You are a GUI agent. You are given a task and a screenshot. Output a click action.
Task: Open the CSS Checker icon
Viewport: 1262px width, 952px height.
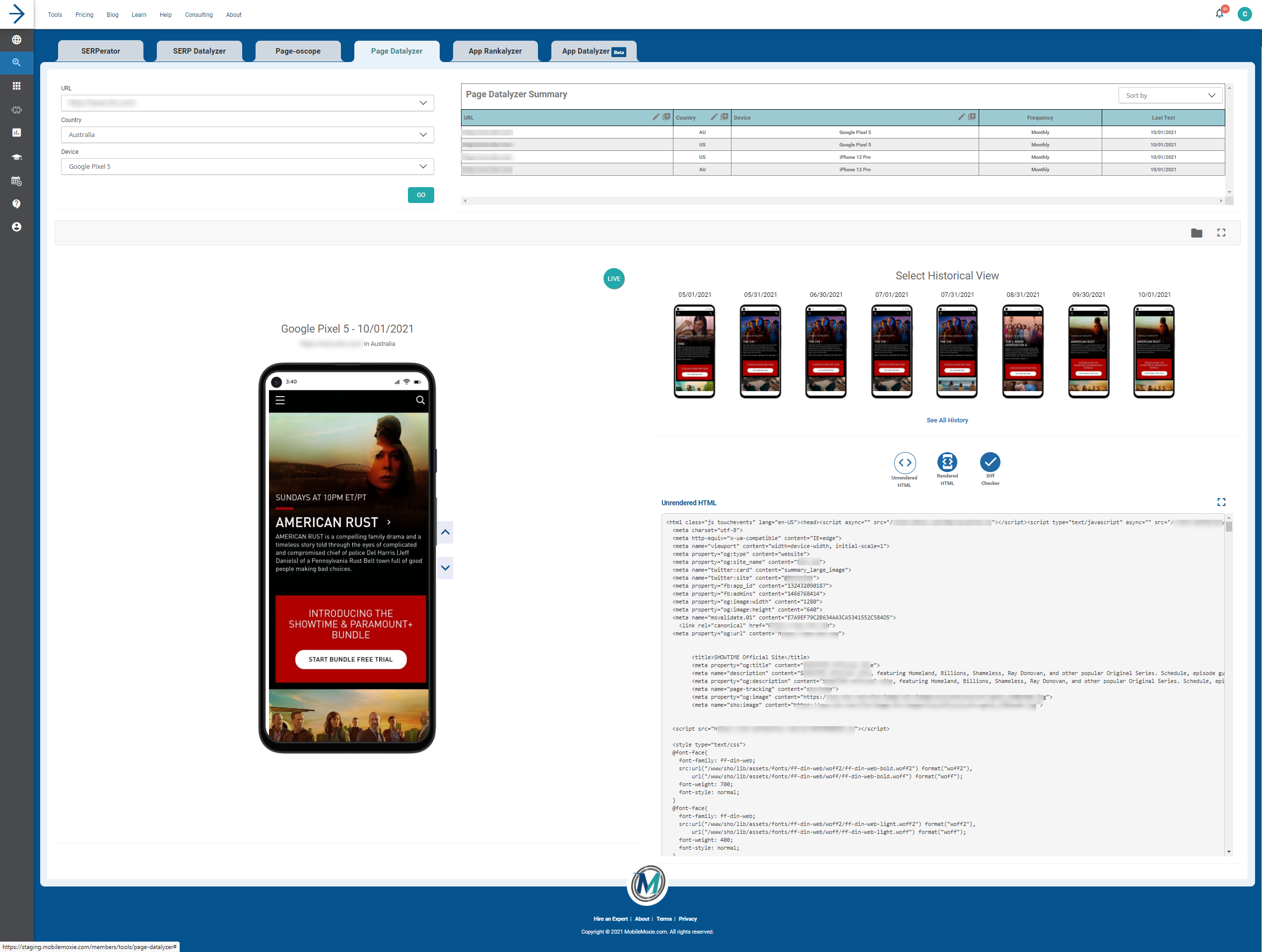click(x=989, y=462)
